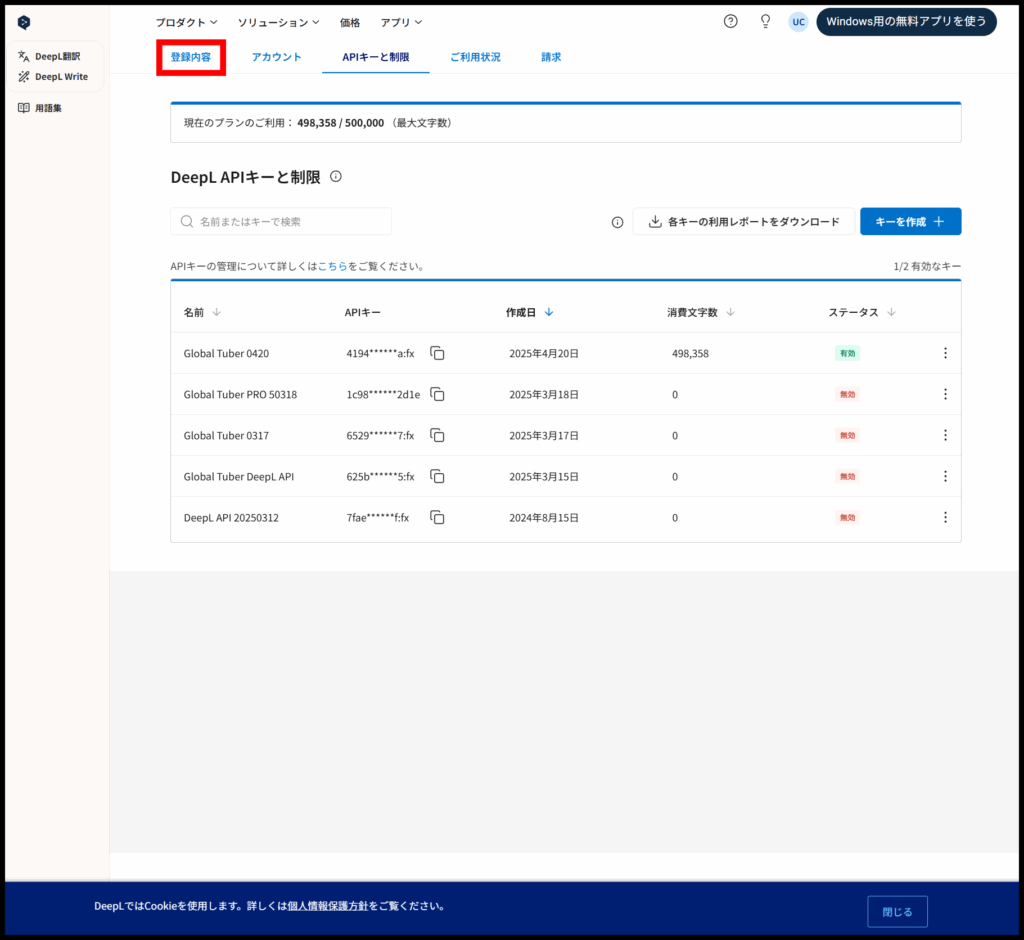The height and width of the screenshot is (940, 1024).
Task: Copy the Global Tuber DeepL API key
Action: (x=437, y=477)
